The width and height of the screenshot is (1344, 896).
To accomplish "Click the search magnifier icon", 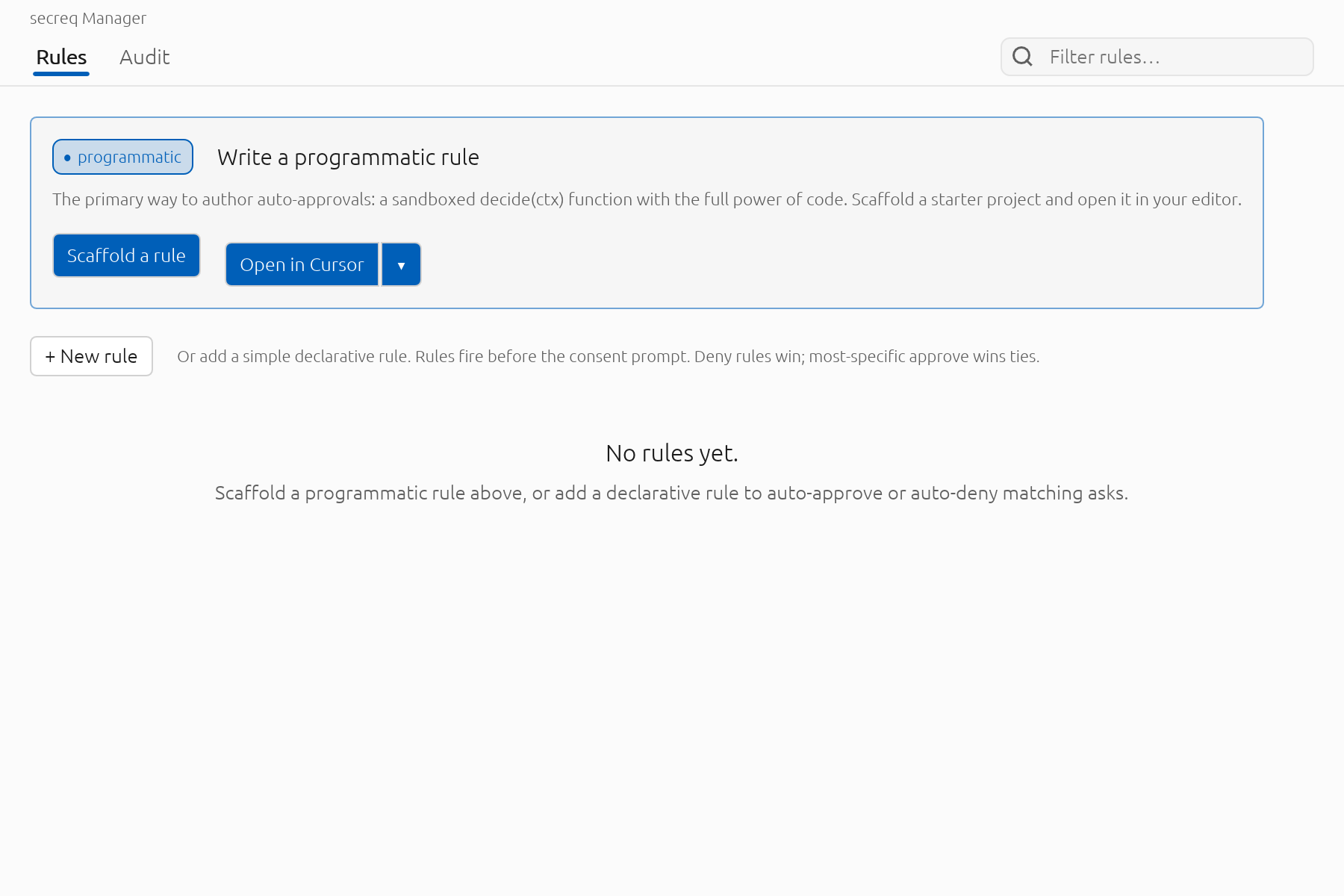I will pyautogui.click(x=1022, y=57).
